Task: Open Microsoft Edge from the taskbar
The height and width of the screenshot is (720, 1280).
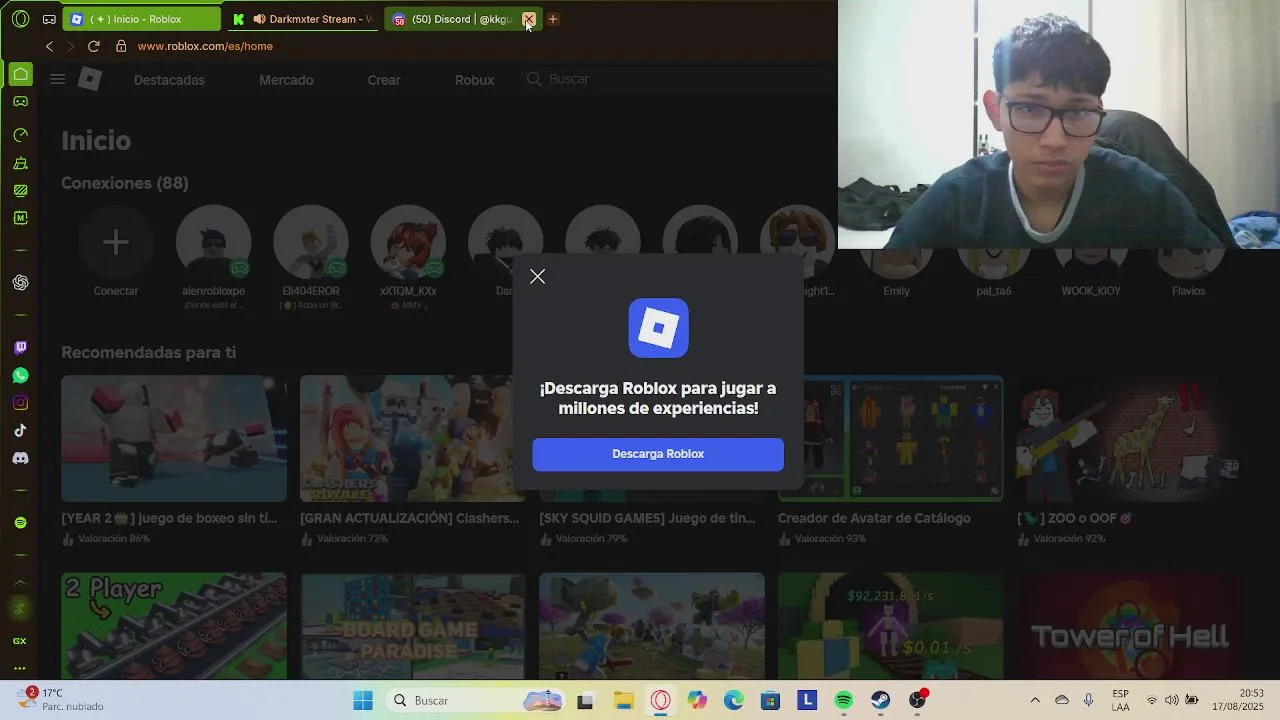Action: 733,701
